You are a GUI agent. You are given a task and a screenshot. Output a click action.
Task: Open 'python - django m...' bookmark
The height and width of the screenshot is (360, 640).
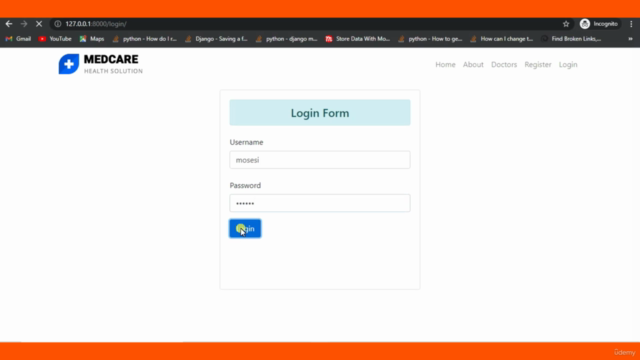[x=287, y=39]
